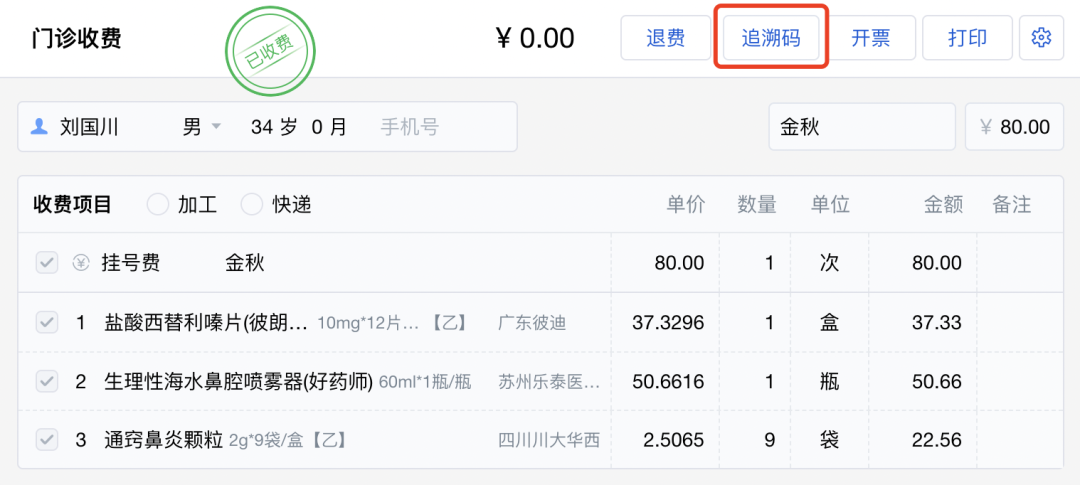This screenshot has width=1080, height=485.
Task: Click the 开票 invoice button
Action: pyautogui.click(x=870, y=38)
